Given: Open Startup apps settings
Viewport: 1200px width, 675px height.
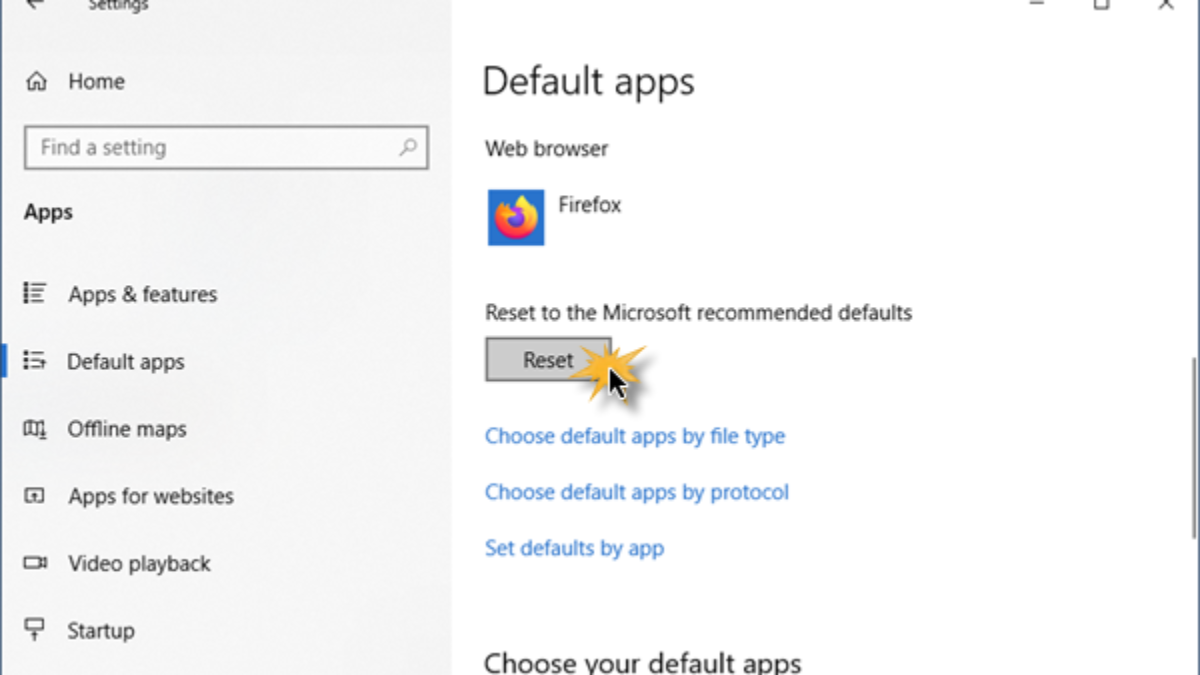Looking at the screenshot, I should pos(101,630).
